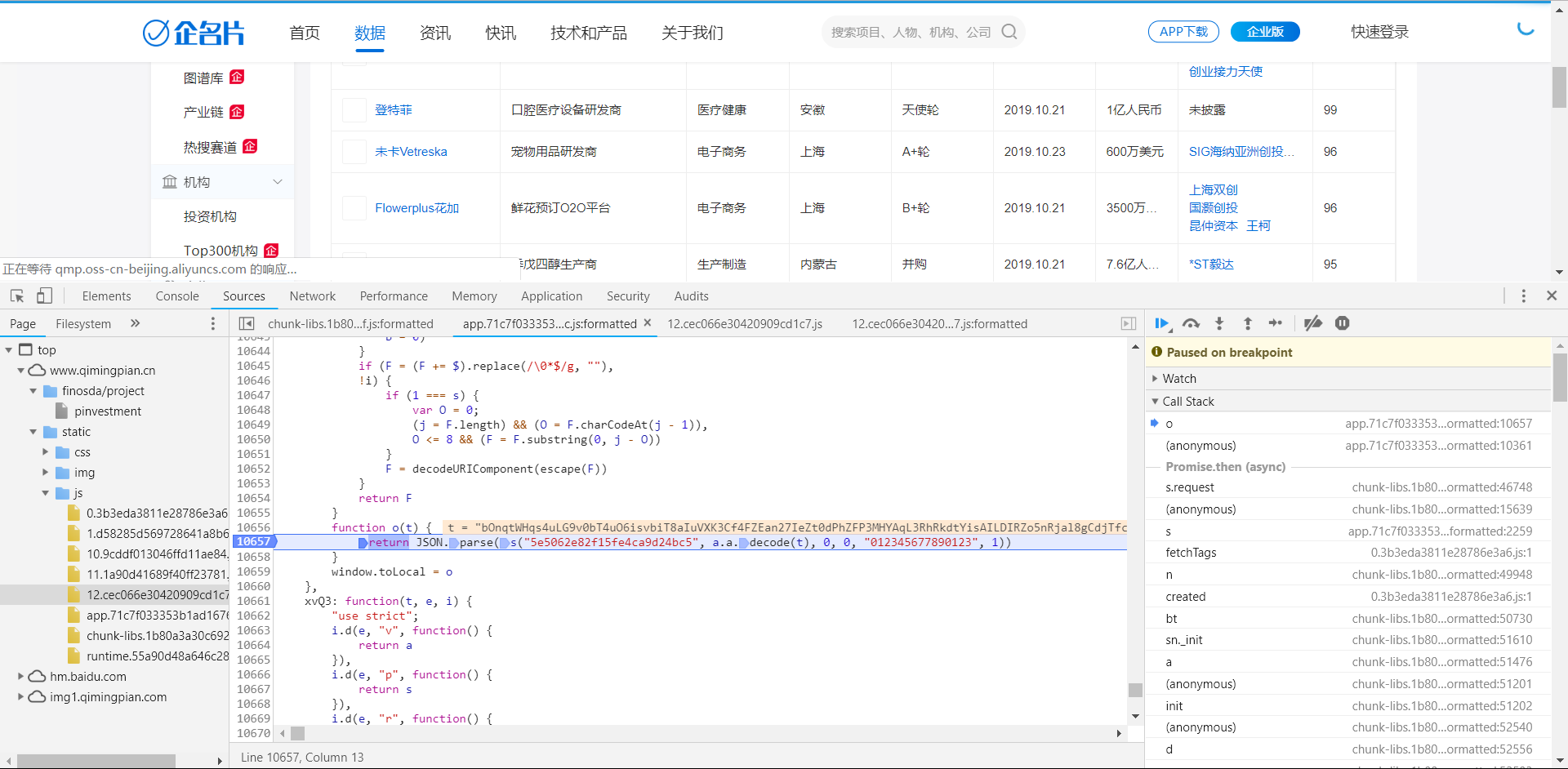Collapse finosda/project folder

33,391
